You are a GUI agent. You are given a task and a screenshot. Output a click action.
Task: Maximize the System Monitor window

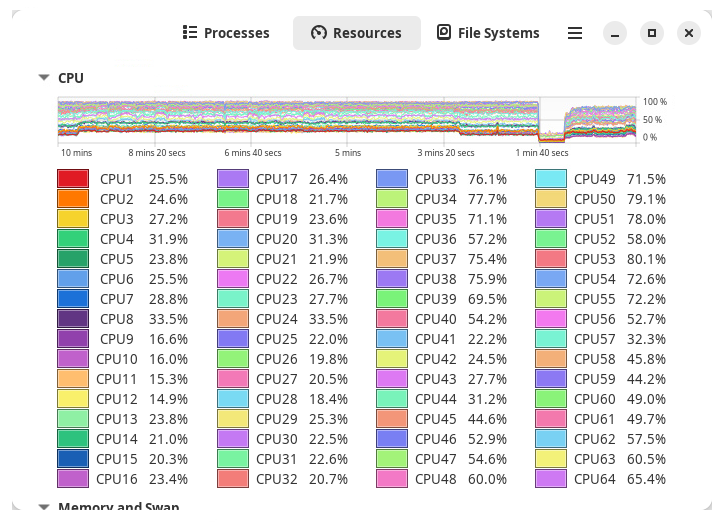tap(652, 33)
